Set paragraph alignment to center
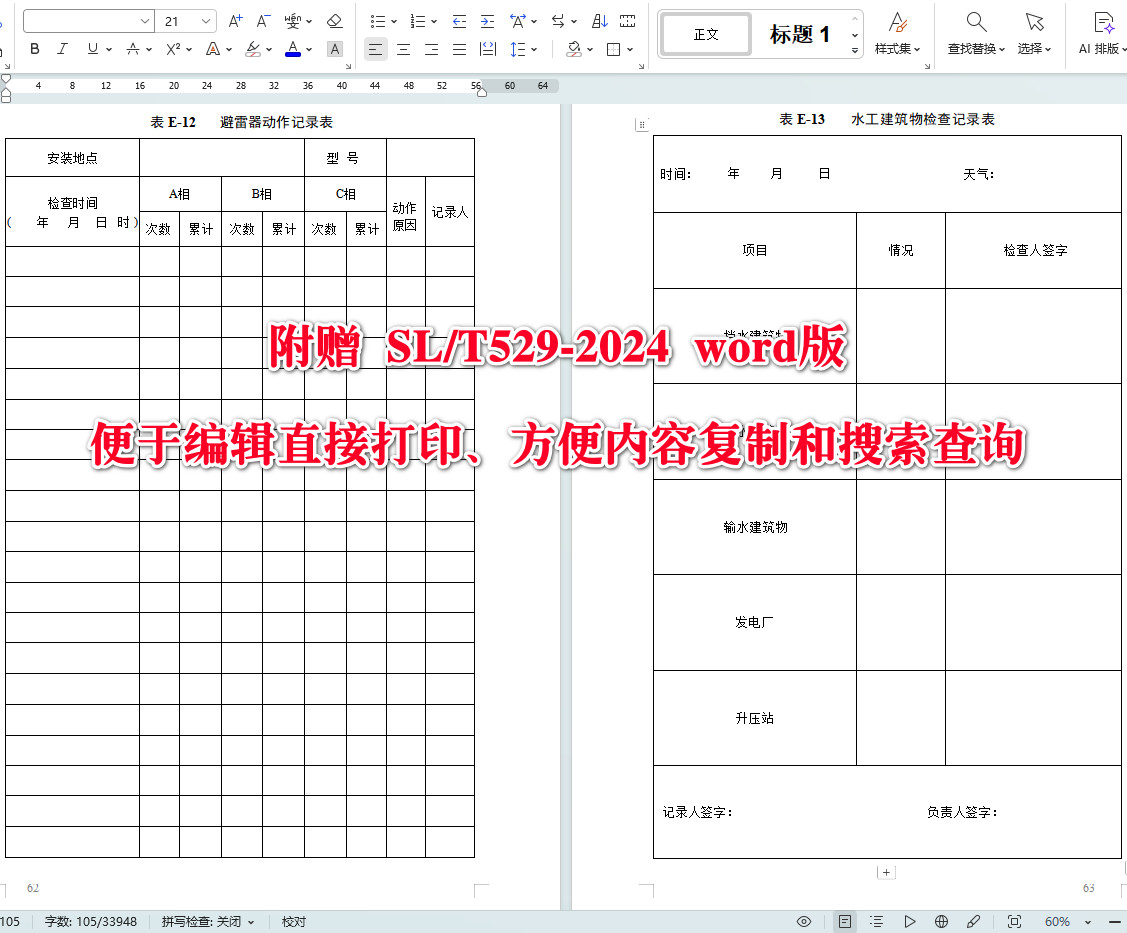Image resolution: width=1127 pixels, height=933 pixels. [x=403, y=48]
